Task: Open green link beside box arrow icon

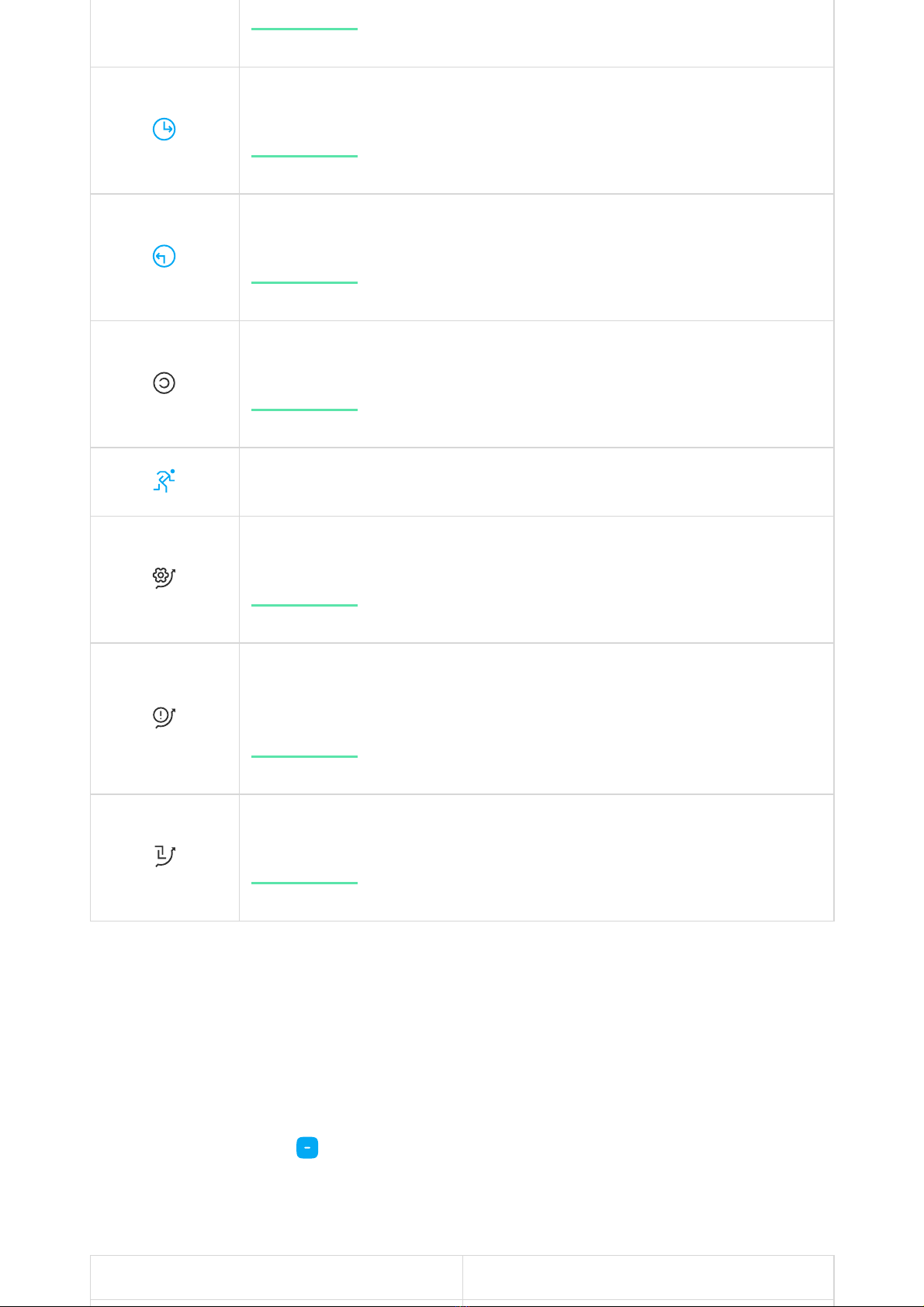Action: 304,883
